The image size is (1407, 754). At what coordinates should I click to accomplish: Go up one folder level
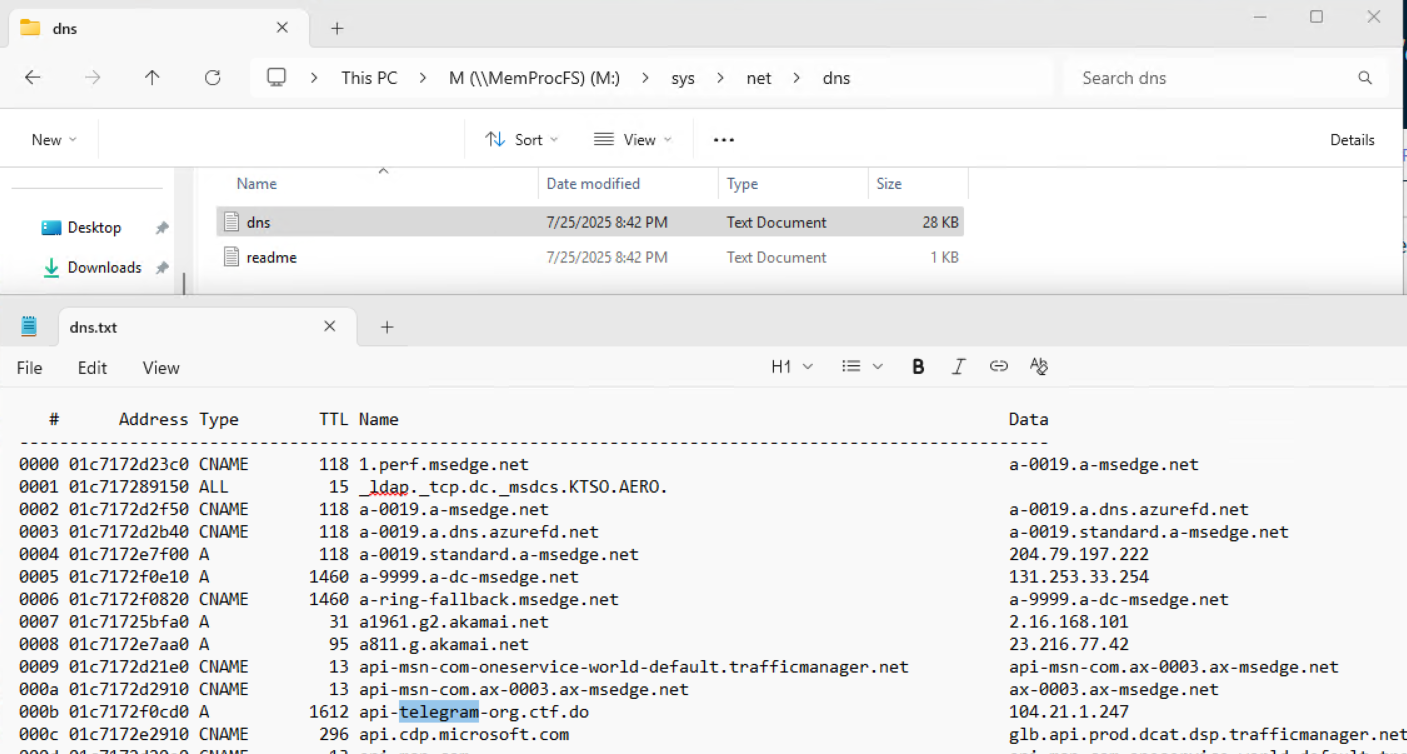coord(152,78)
